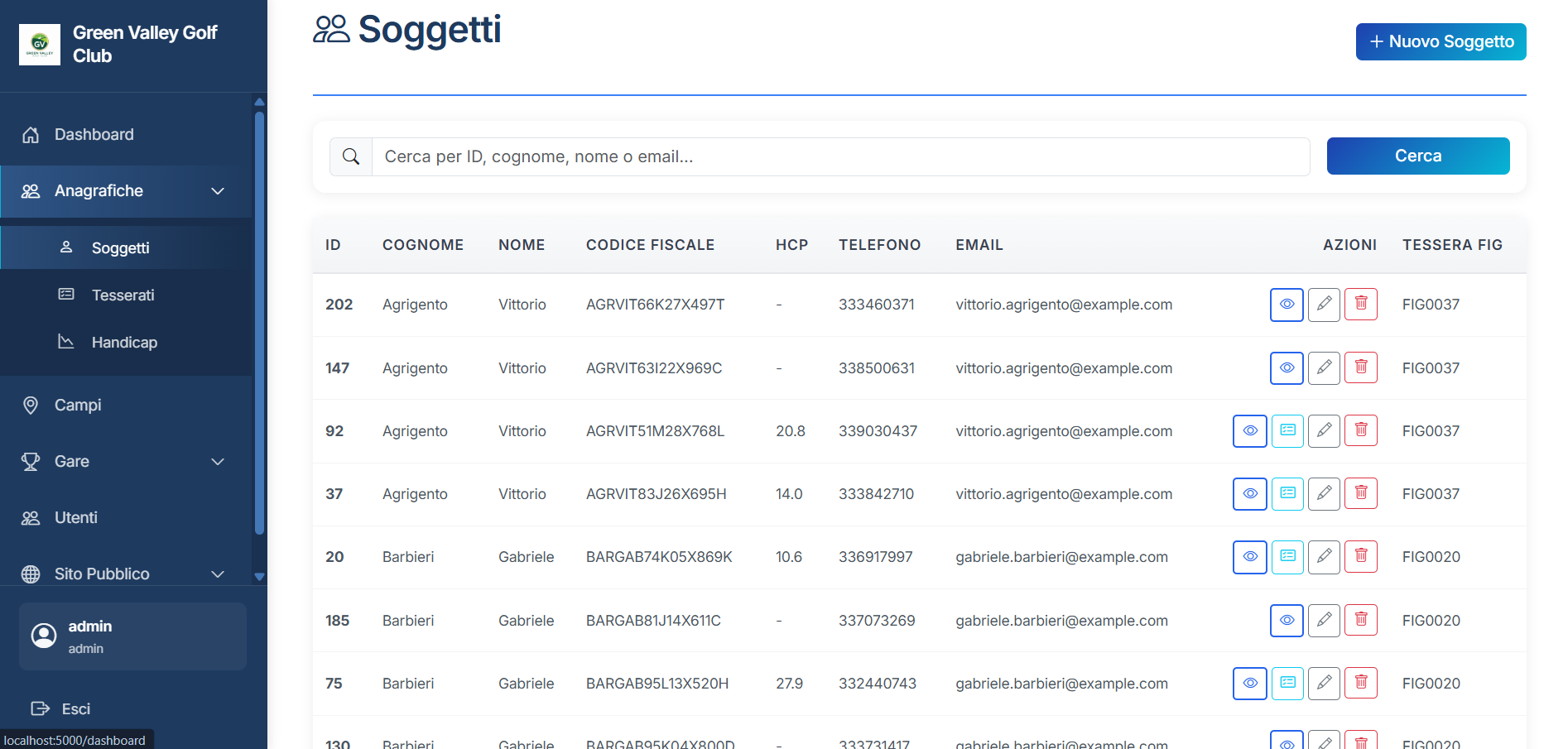Select the Dashboard home icon
The image size is (1568, 749).
point(31,134)
